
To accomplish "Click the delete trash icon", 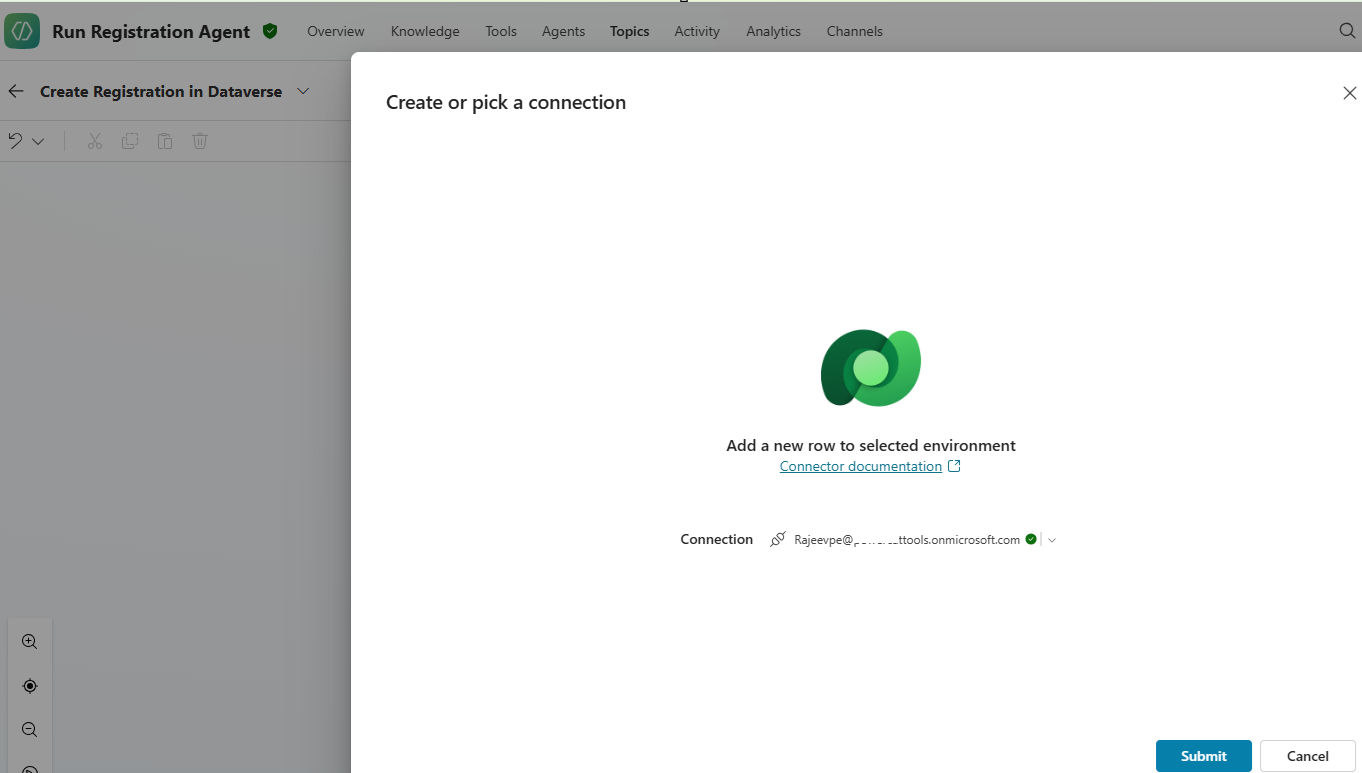I will (200, 141).
